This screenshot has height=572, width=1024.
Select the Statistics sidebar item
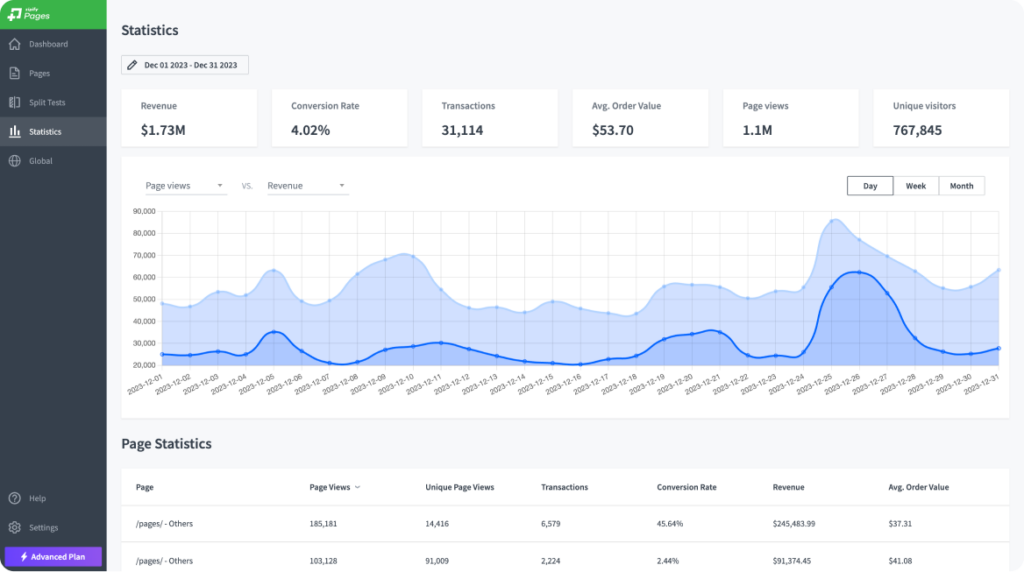click(x=53, y=131)
